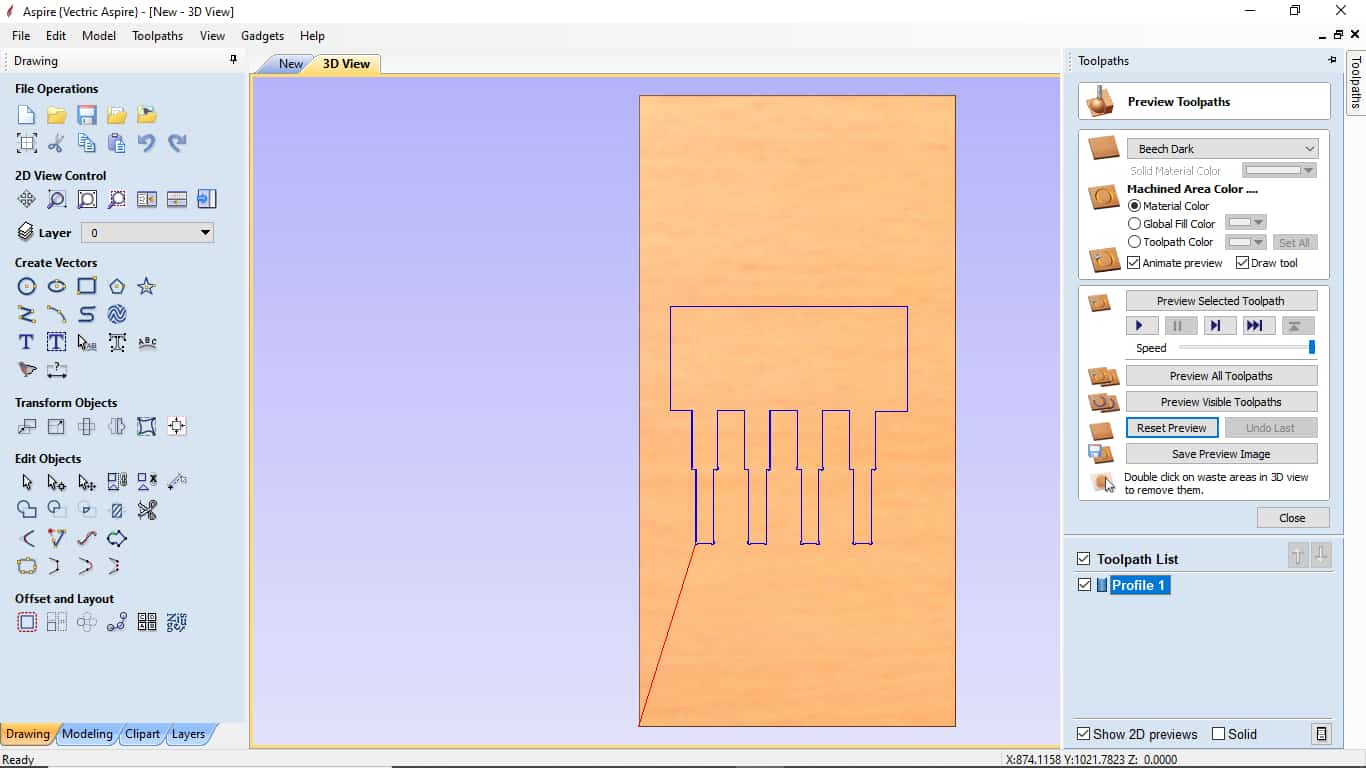Open the Layer dropdown showing 0

click(148, 233)
